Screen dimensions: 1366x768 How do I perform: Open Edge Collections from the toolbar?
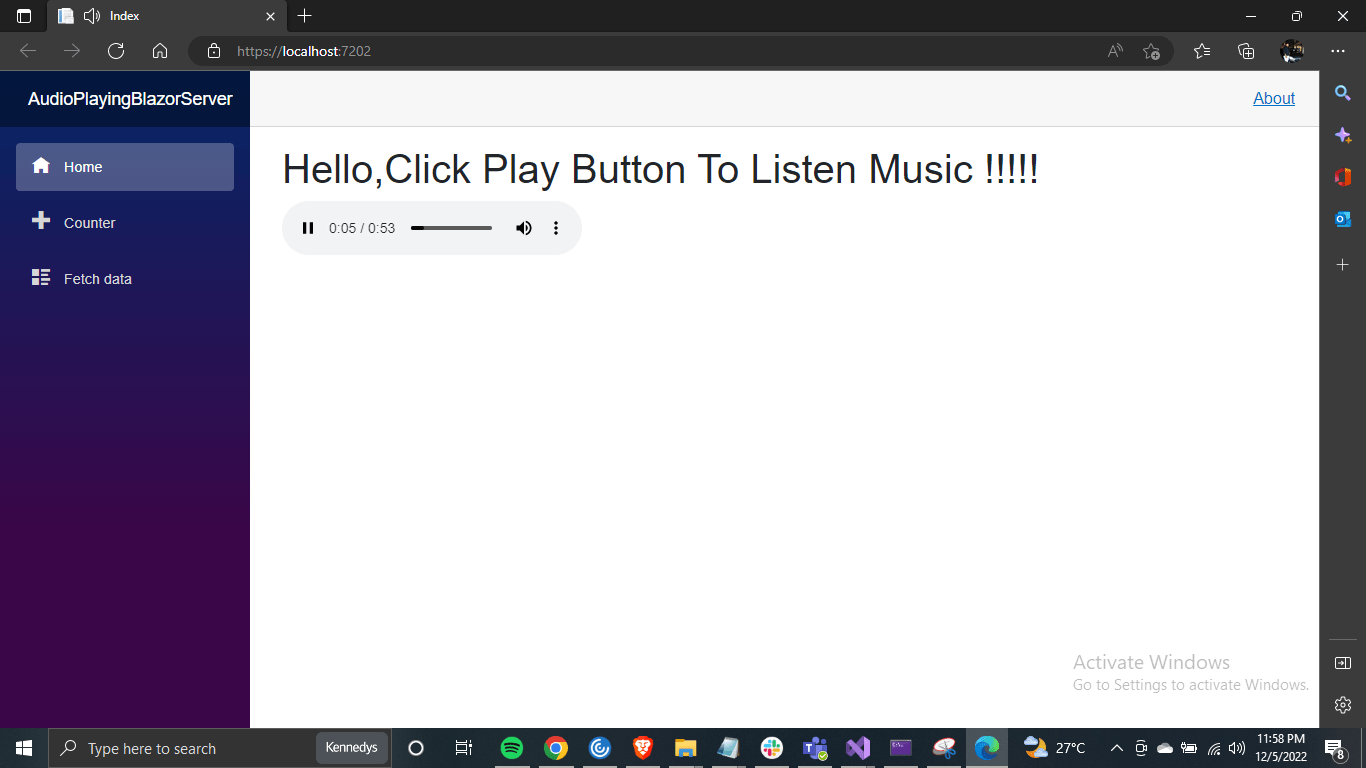(1246, 50)
